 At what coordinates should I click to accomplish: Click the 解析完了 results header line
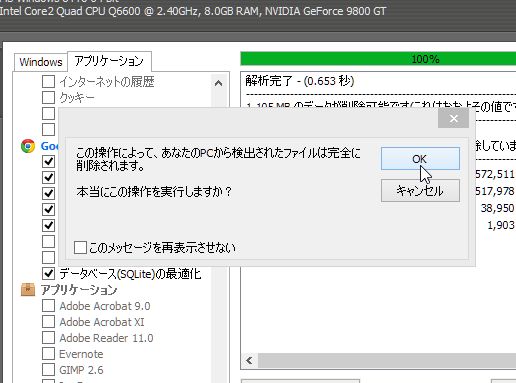(x=300, y=81)
